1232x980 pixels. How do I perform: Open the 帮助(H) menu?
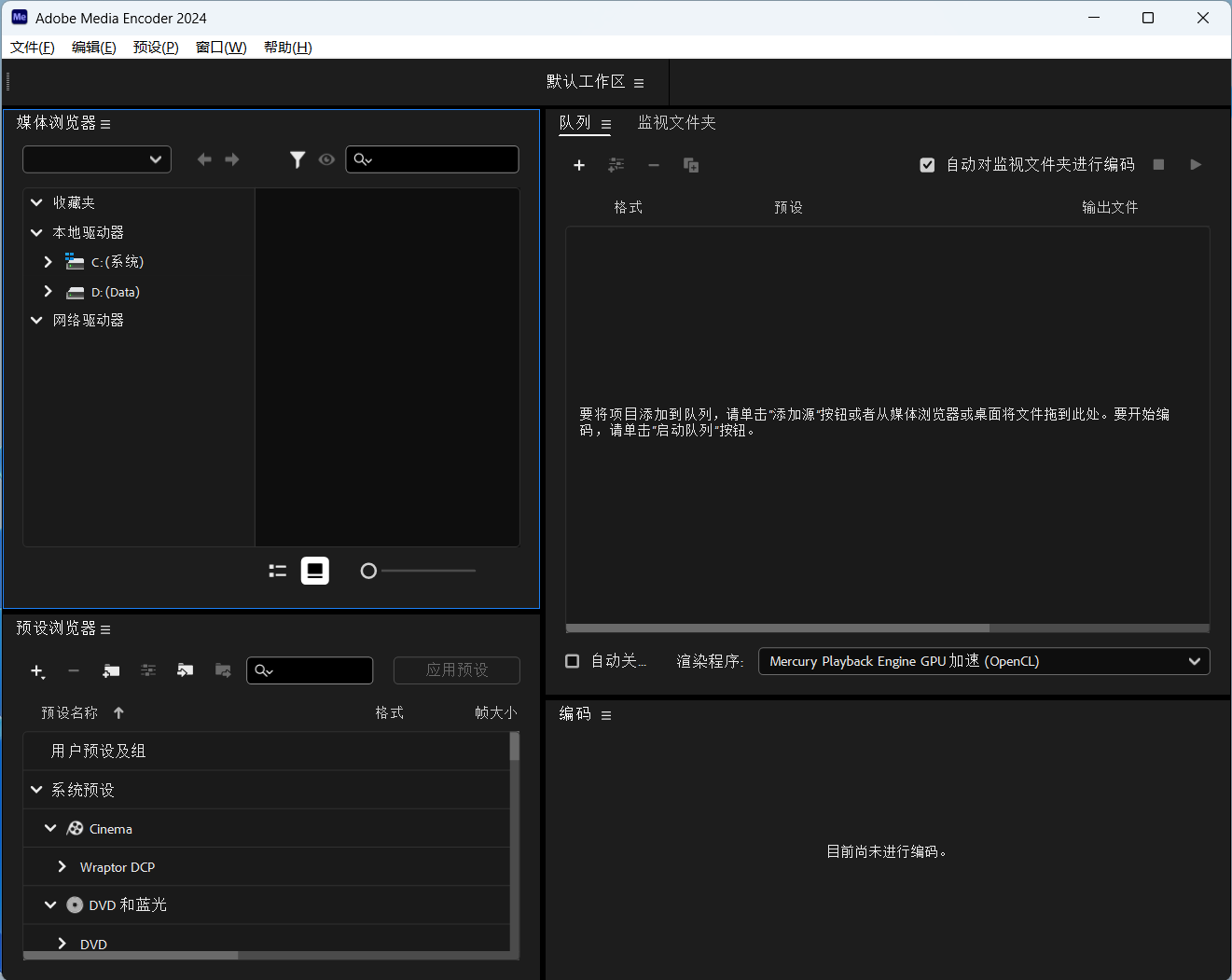coord(287,48)
